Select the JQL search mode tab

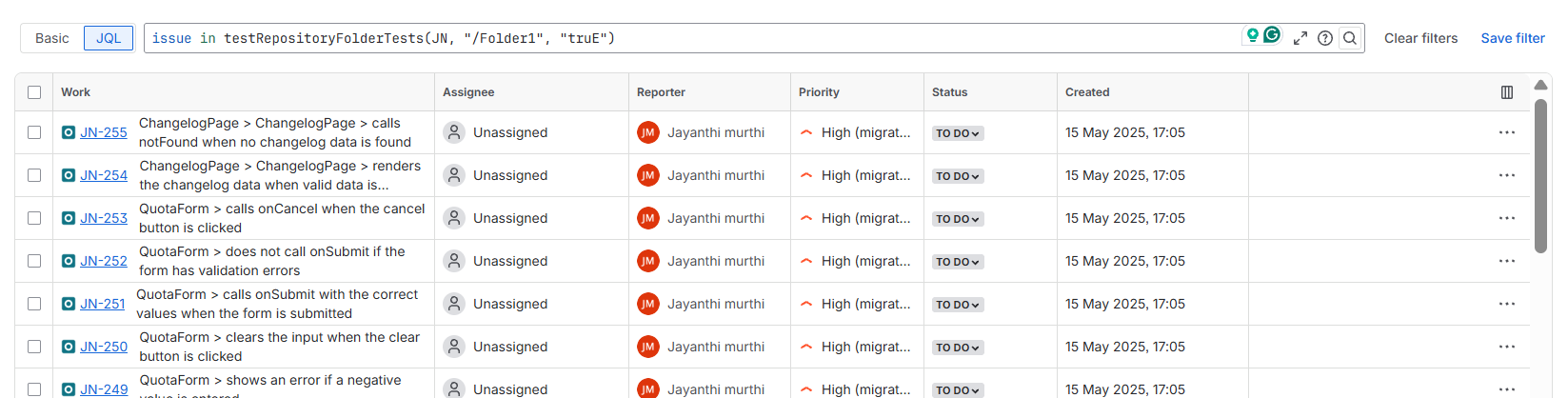[x=109, y=38]
